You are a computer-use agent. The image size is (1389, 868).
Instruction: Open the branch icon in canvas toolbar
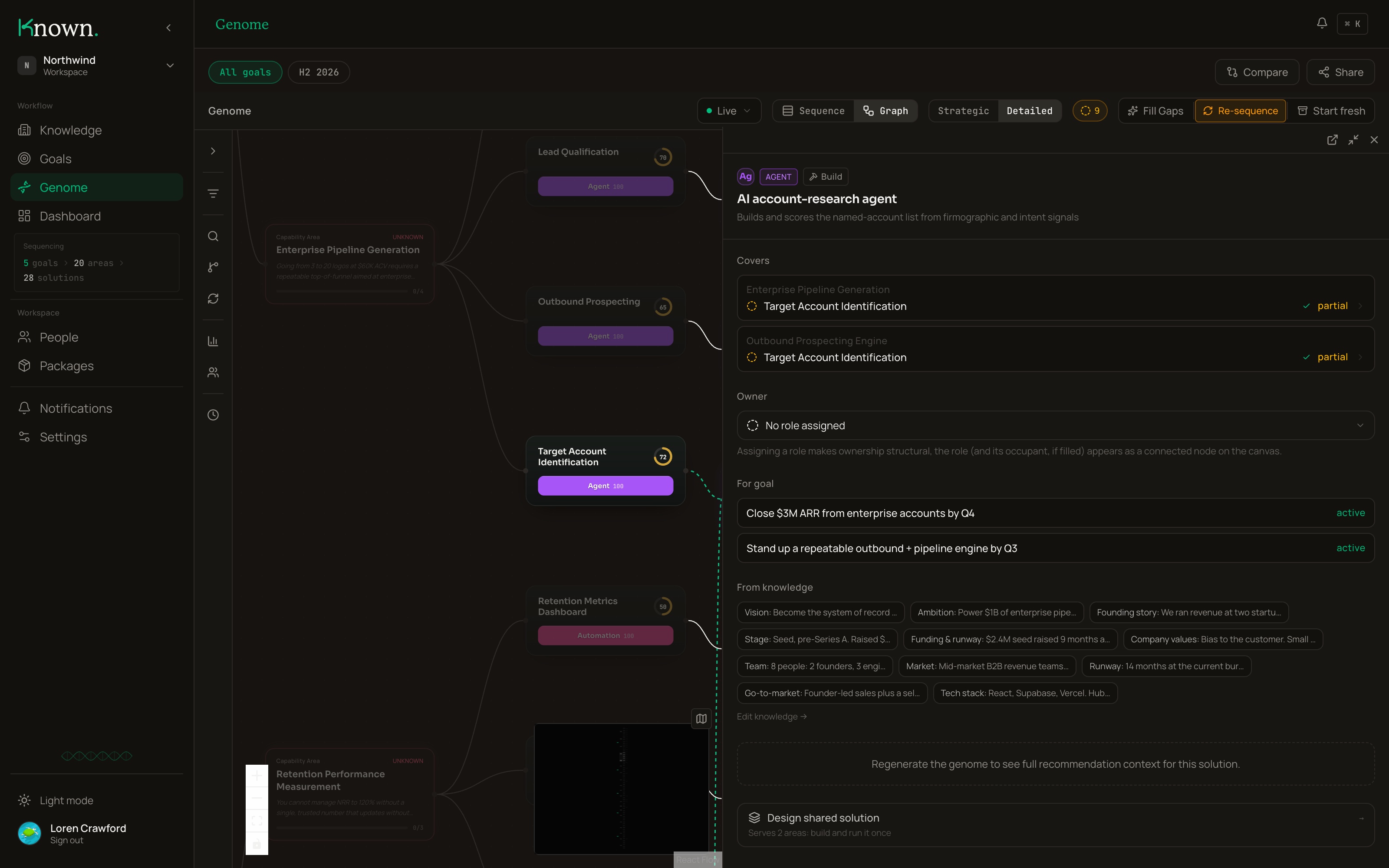pyautogui.click(x=213, y=267)
